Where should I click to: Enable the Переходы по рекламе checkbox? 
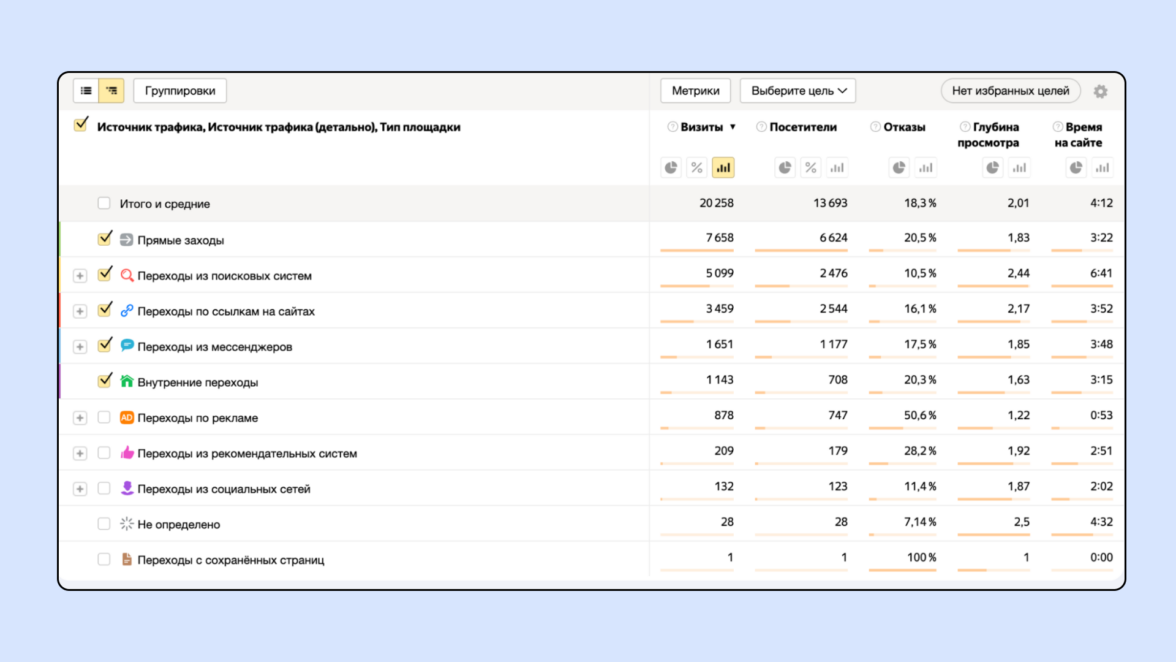pyautogui.click(x=104, y=417)
